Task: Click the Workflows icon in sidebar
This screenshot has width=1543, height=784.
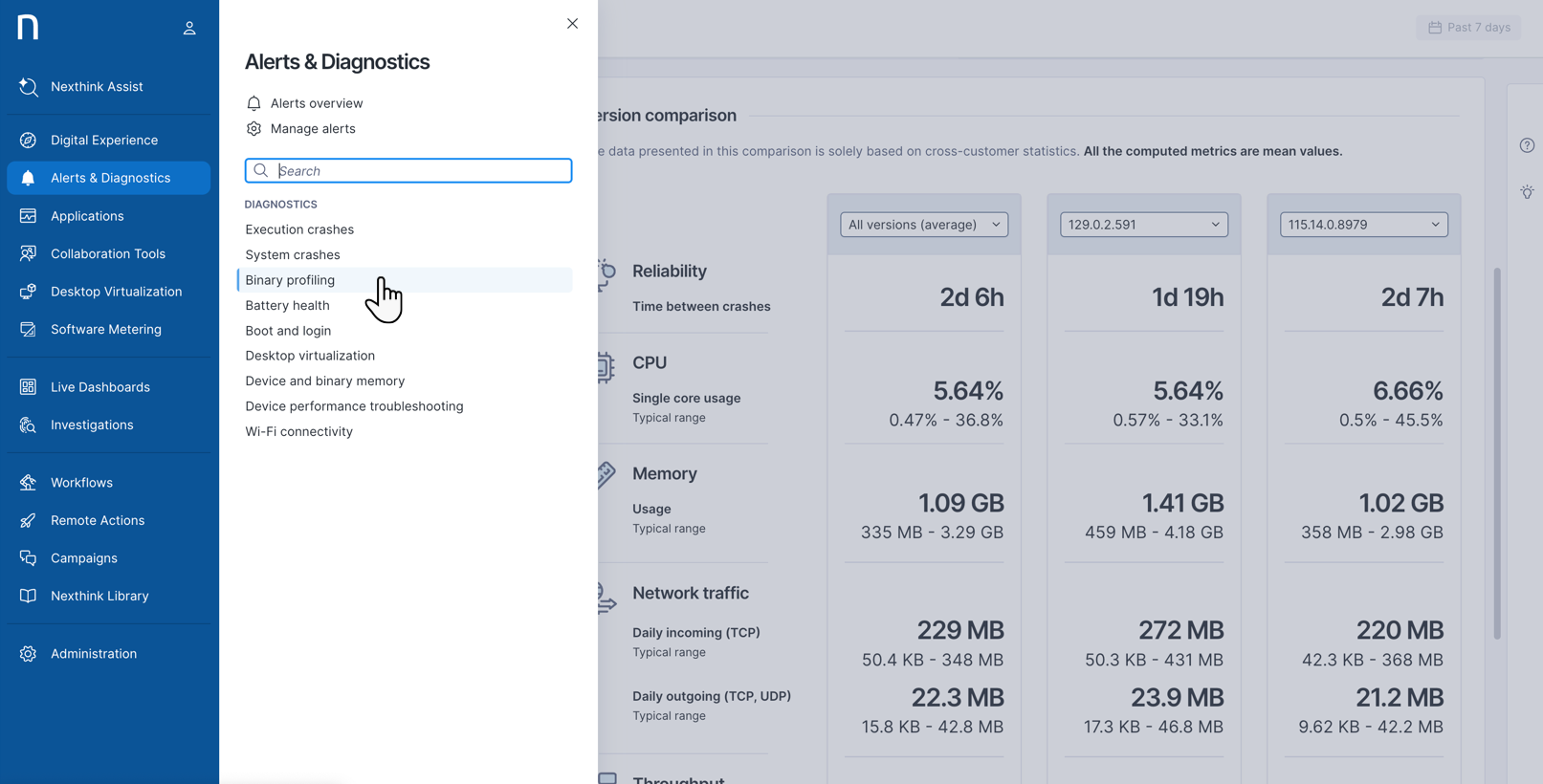Action: (x=28, y=483)
